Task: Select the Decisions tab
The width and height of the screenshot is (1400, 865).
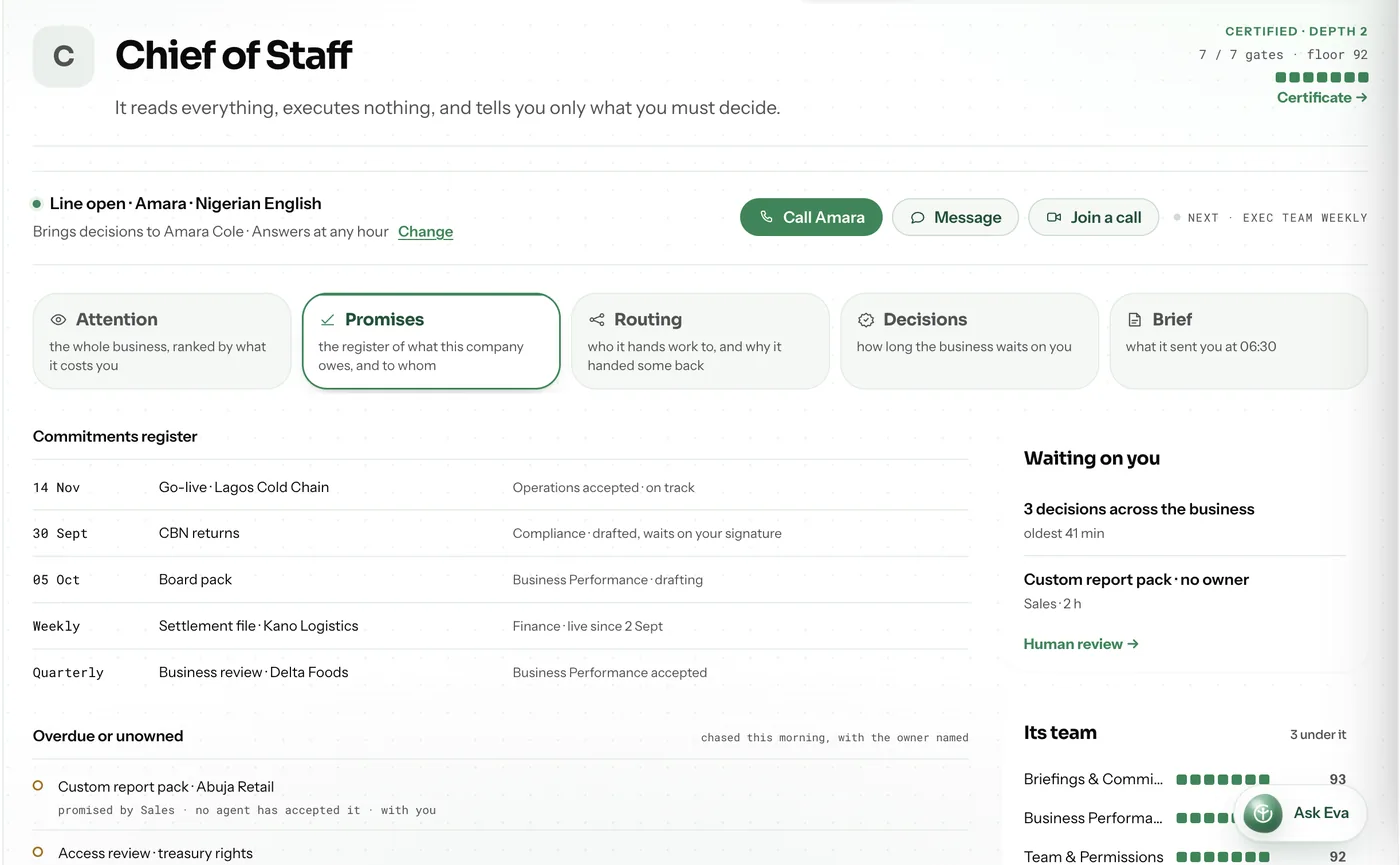Action: pos(969,341)
